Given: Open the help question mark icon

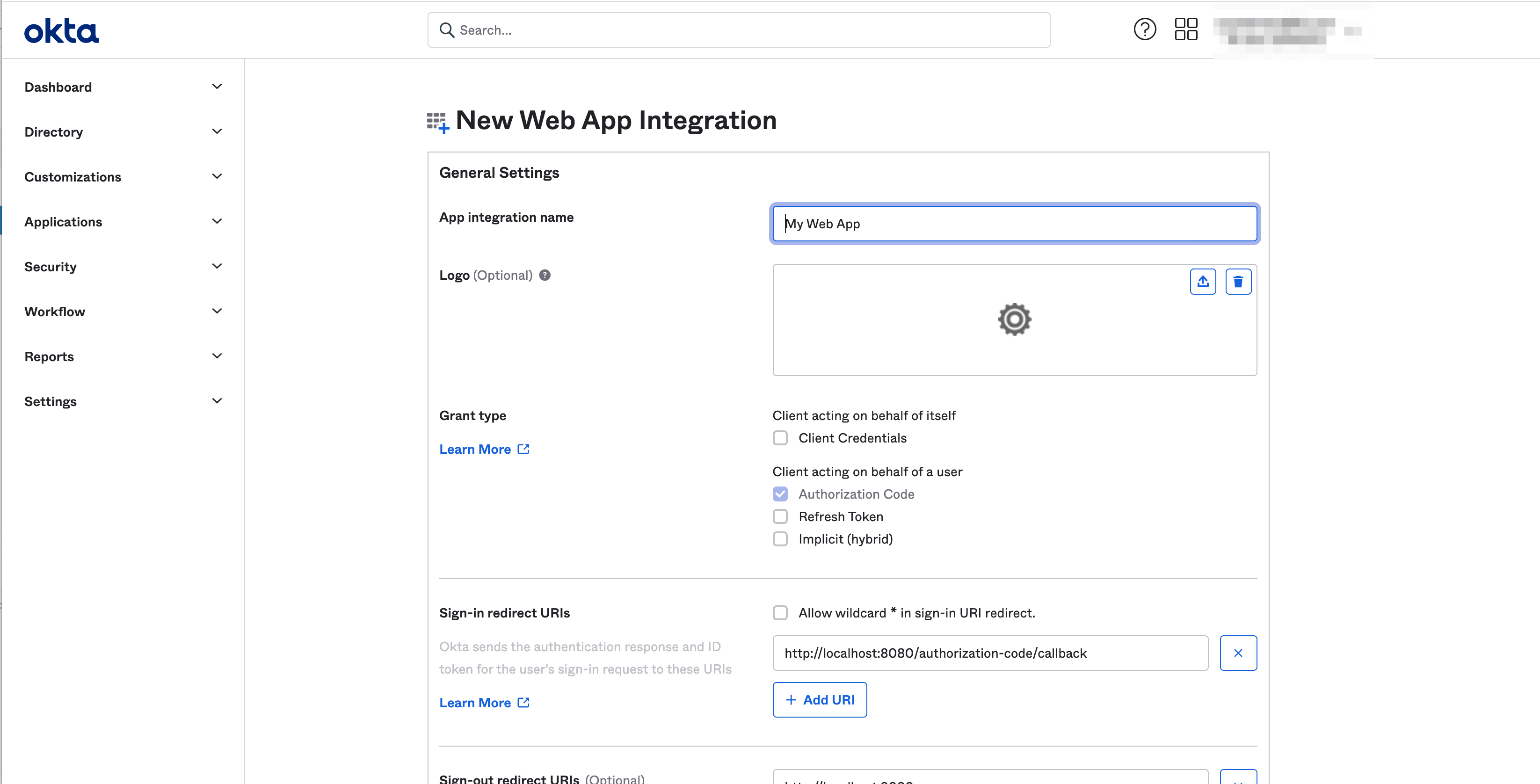Looking at the screenshot, I should coord(1144,29).
